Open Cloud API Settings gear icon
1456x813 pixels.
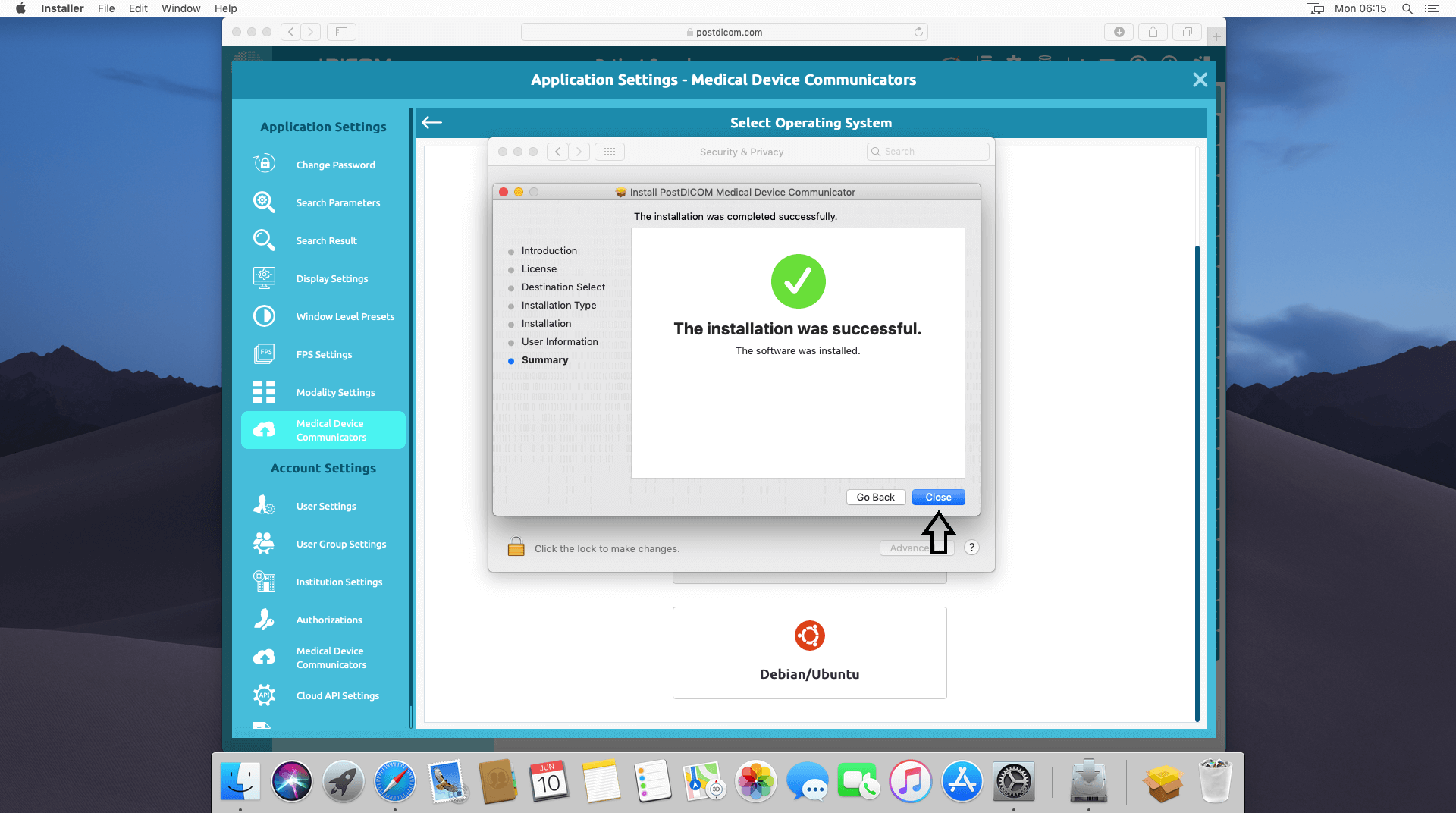[264, 695]
